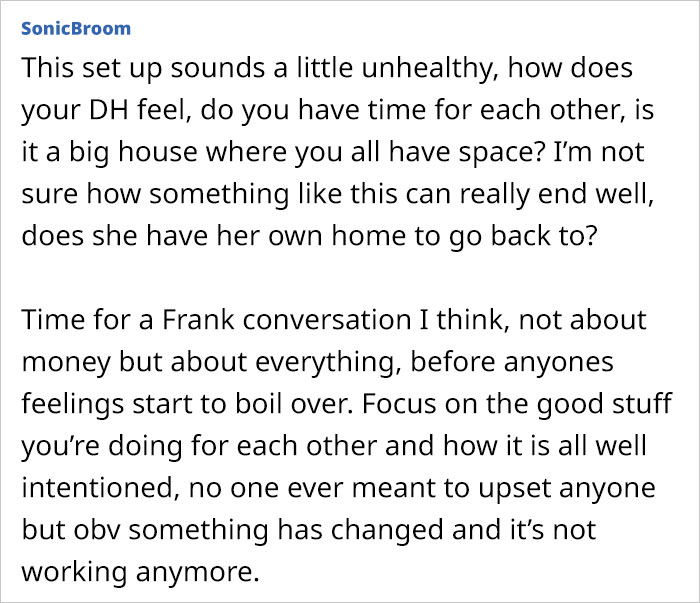
Task: Click the word 'unhealthy' in first line
Action: 426,68
